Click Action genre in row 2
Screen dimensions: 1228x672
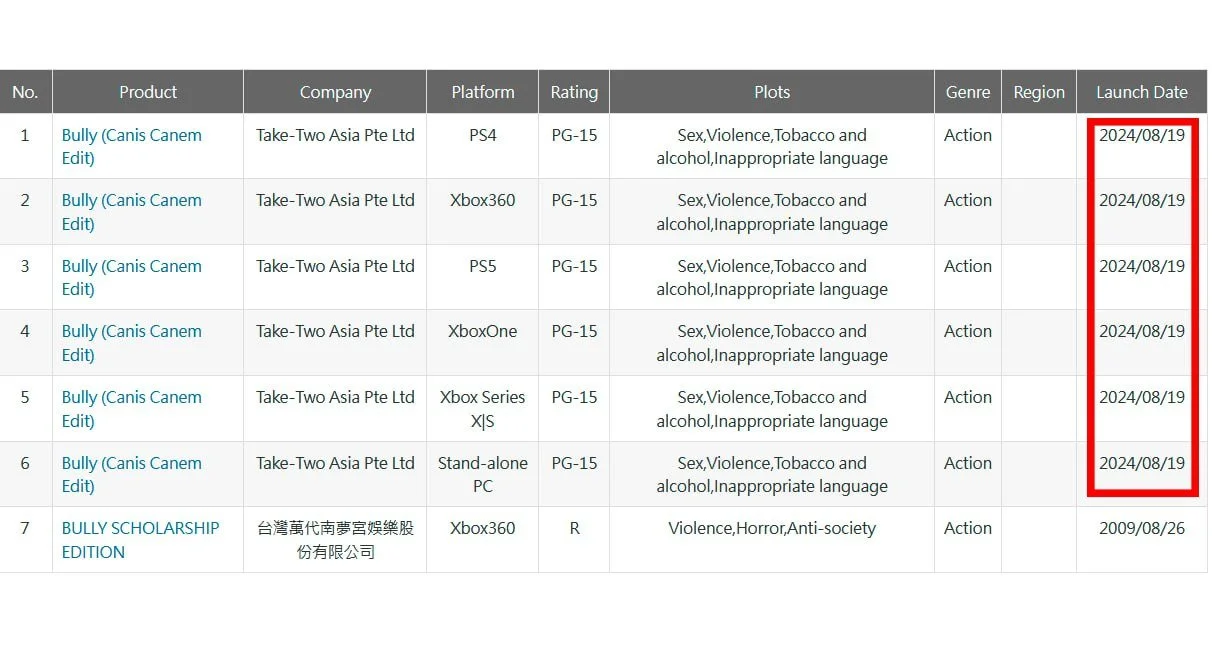pyautogui.click(x=968, y=200)
